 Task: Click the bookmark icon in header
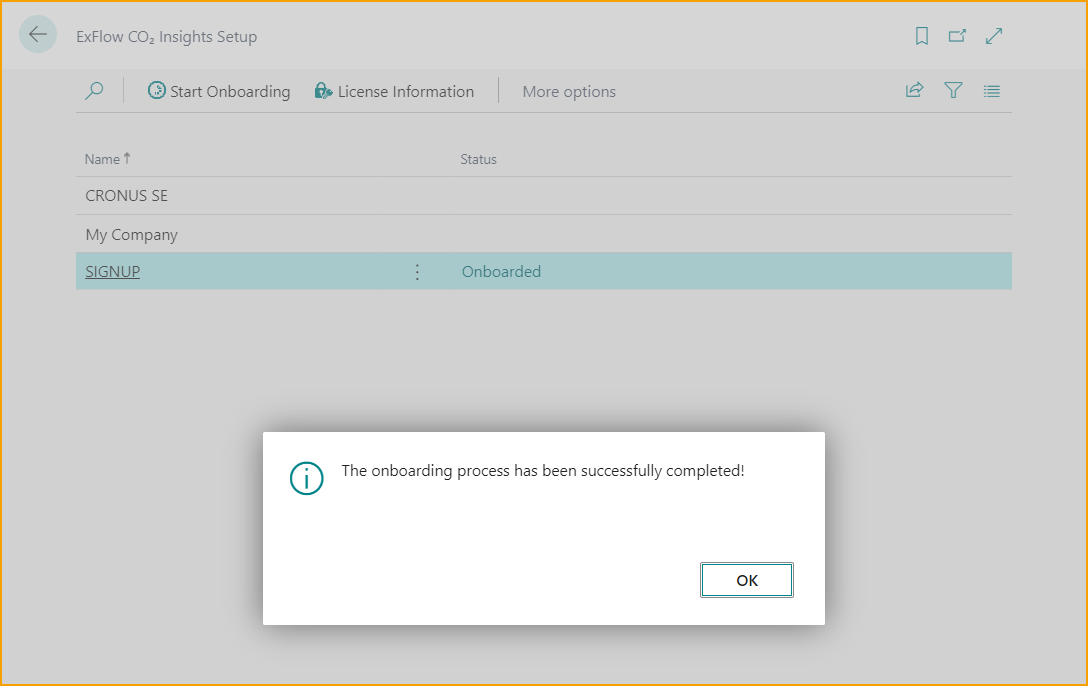point(921,36)
